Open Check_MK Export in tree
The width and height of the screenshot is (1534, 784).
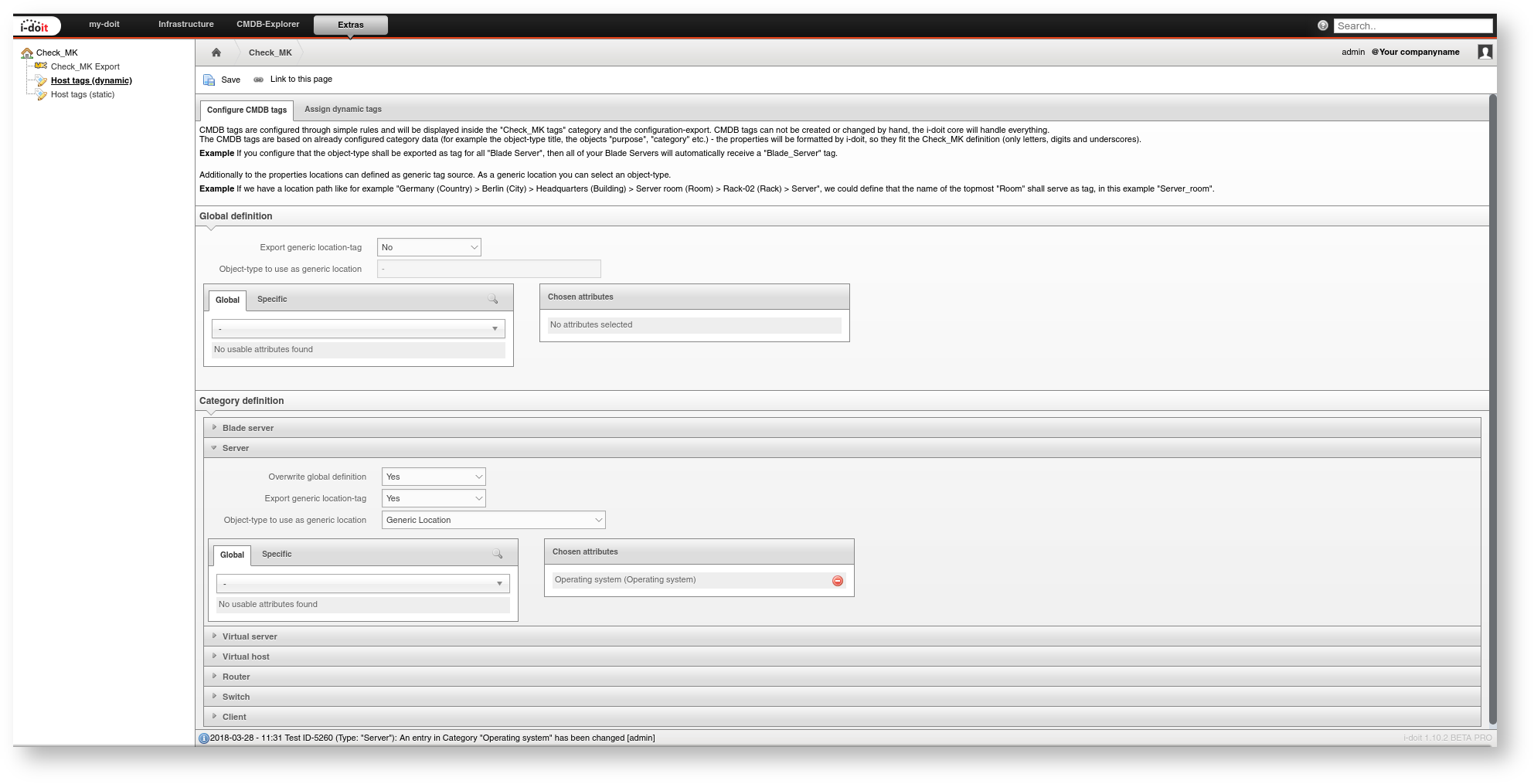tap(85, 66)
